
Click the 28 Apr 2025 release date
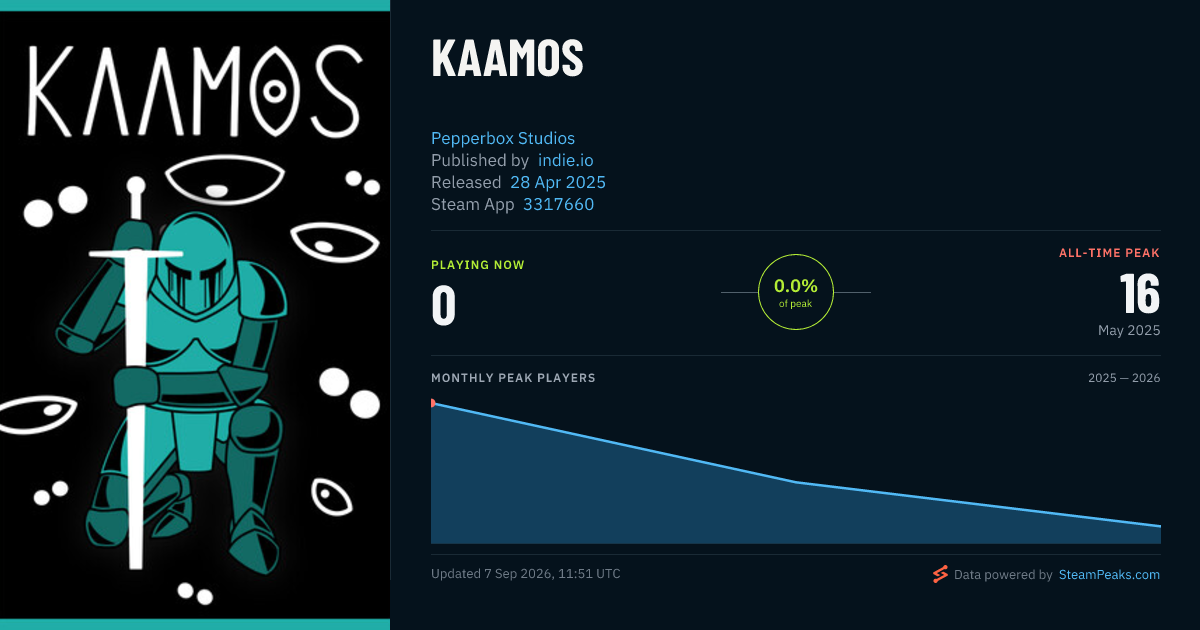(x=558, y=182)
